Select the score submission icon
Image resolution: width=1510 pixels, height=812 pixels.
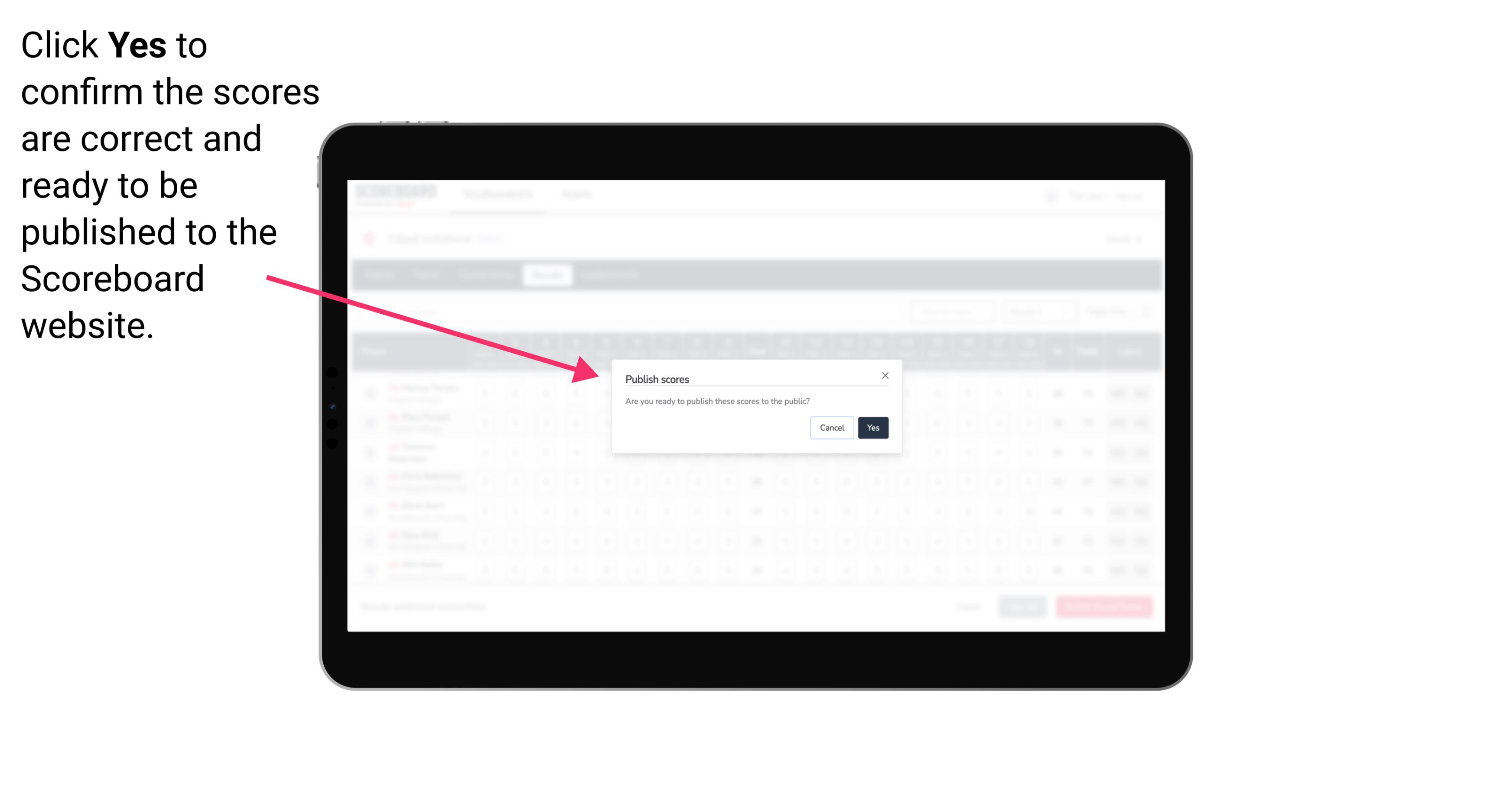tap(871, 427)
